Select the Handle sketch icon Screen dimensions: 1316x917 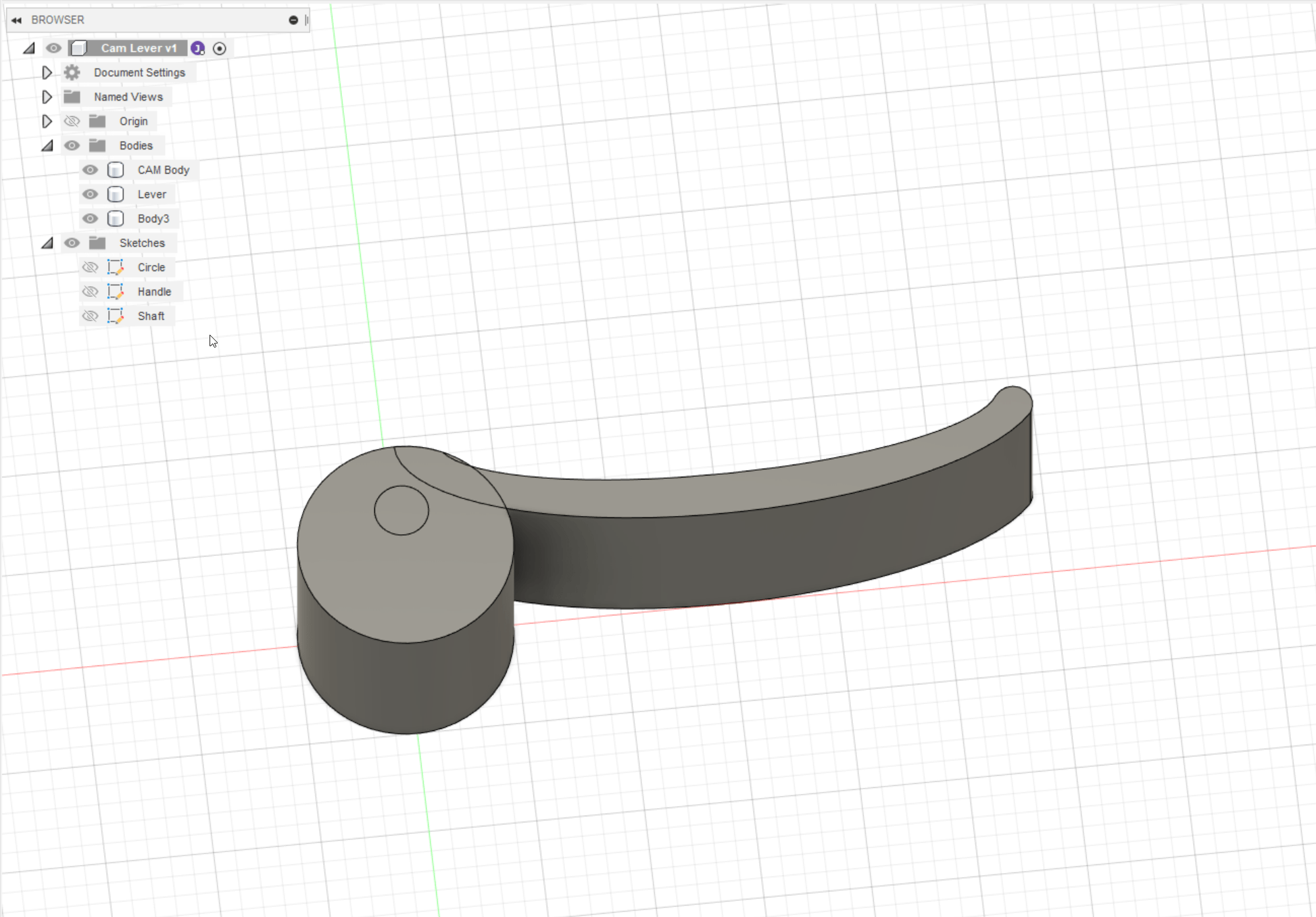[116, 291]
